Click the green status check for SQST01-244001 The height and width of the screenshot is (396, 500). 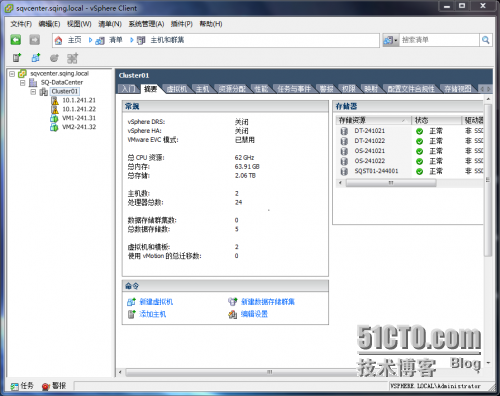pos(419,171)
